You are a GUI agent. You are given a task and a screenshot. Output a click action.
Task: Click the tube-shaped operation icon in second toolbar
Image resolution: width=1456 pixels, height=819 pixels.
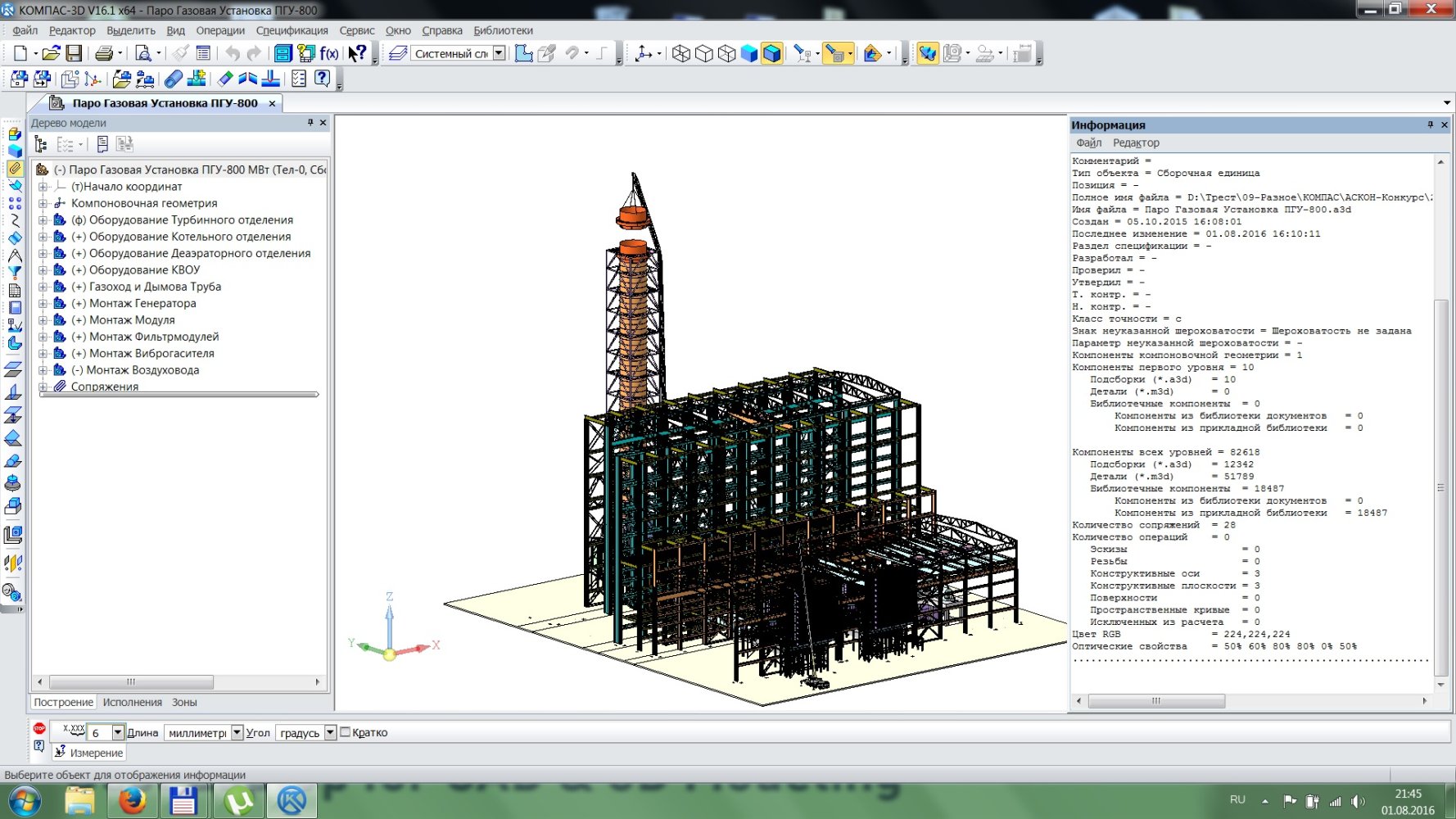point(173,79)
